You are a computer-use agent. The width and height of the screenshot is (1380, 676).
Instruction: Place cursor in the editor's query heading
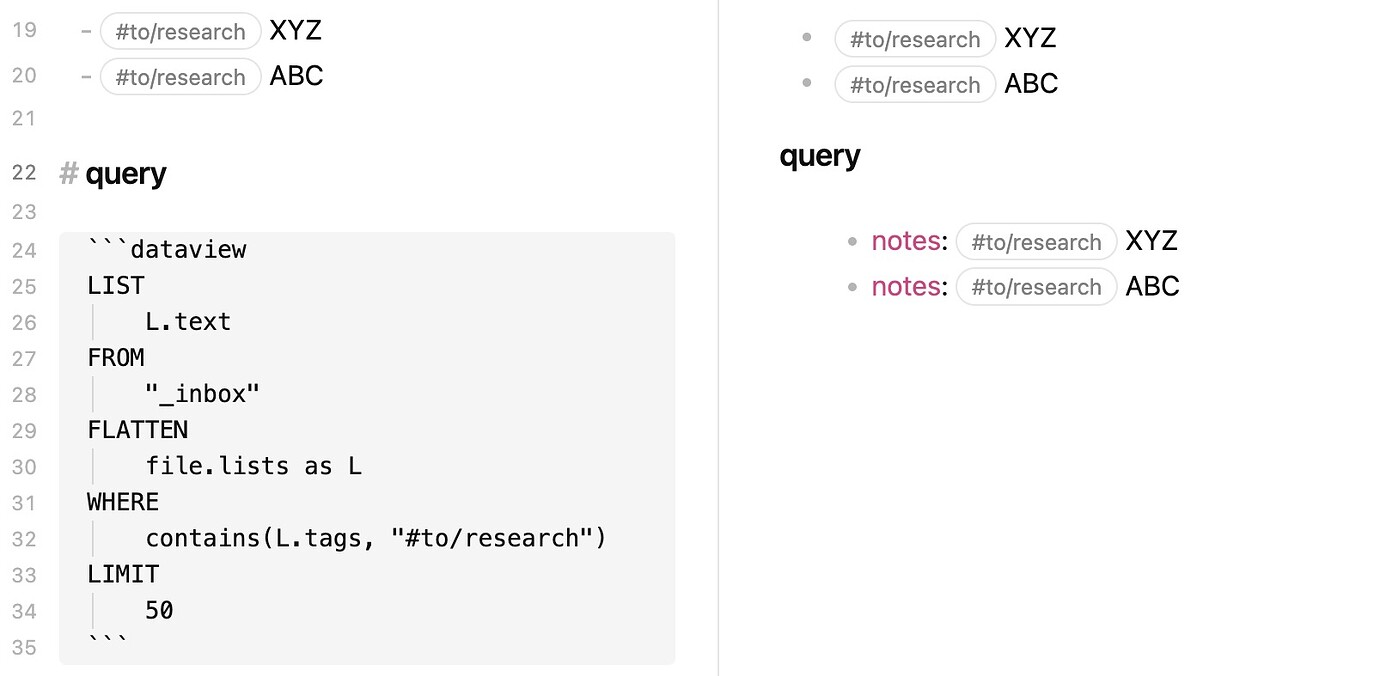pyautogui.click(x=126, y=174)
